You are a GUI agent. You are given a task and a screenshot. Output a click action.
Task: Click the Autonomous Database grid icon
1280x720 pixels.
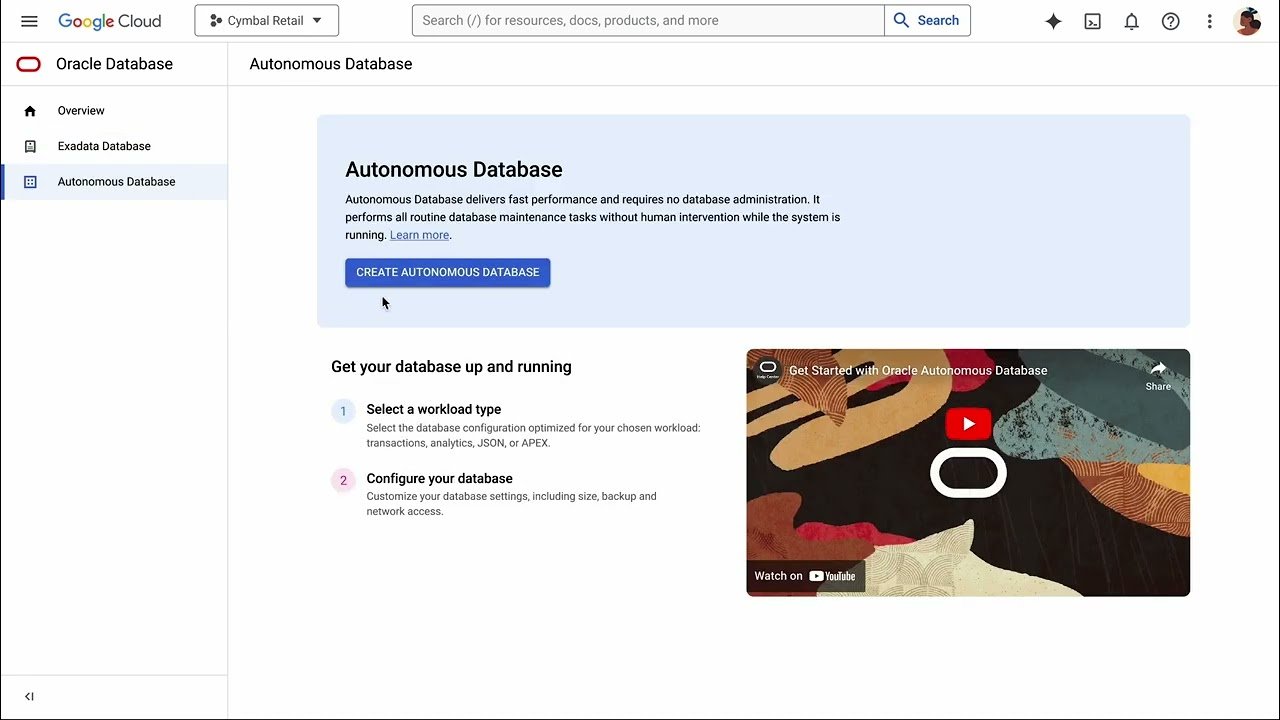pos(30,182)
